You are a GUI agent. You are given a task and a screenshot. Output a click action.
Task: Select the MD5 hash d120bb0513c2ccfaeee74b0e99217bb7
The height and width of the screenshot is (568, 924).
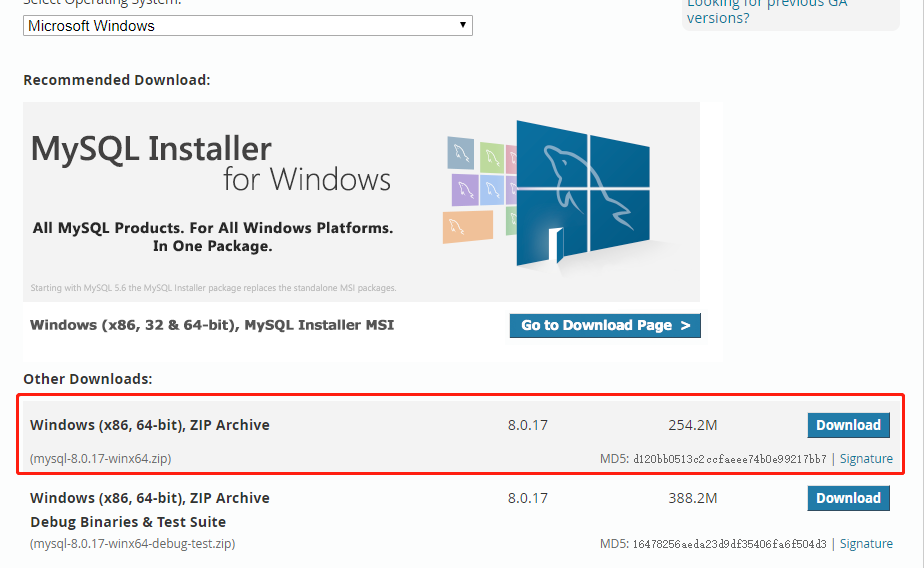730,459
